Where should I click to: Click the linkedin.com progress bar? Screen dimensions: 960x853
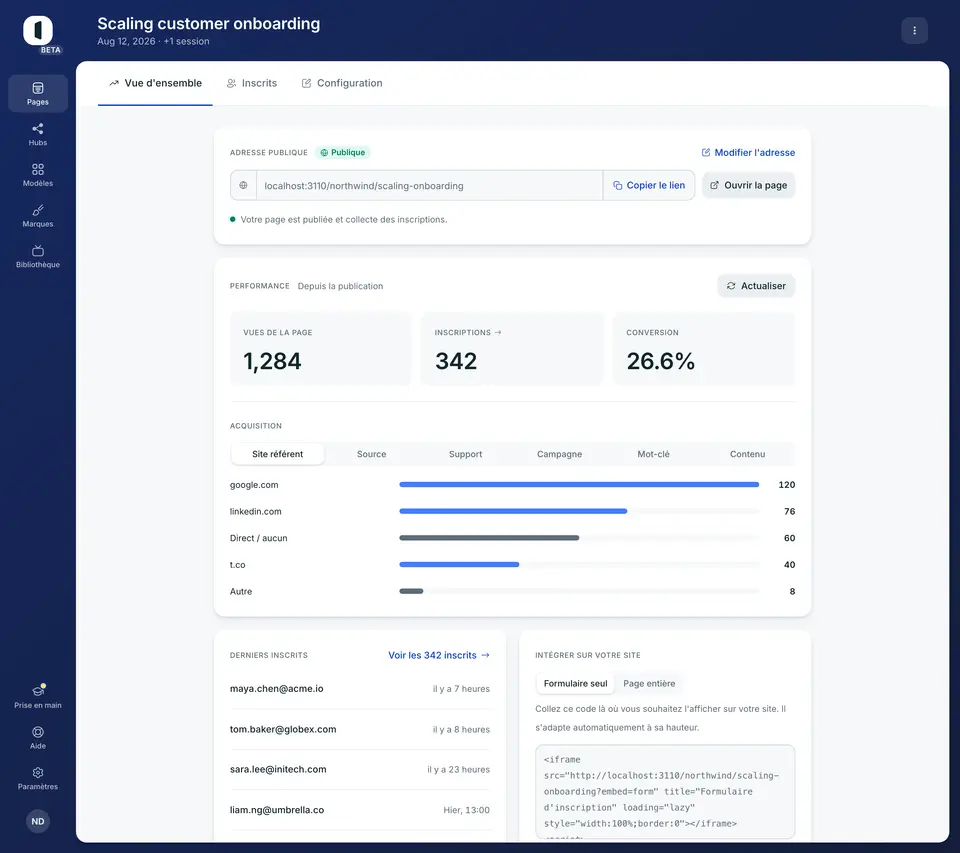[x=579, y=511]
